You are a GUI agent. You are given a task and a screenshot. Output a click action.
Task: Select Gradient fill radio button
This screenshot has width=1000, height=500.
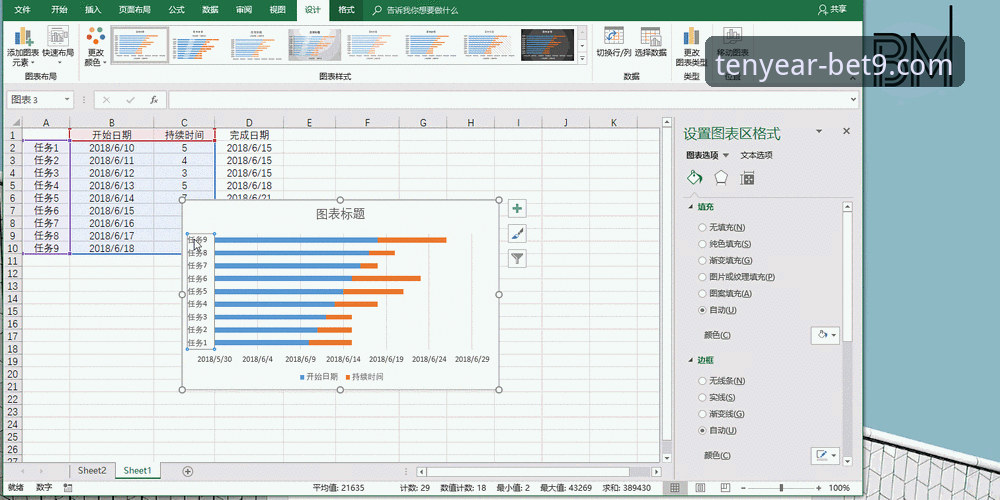pos(702,260)
